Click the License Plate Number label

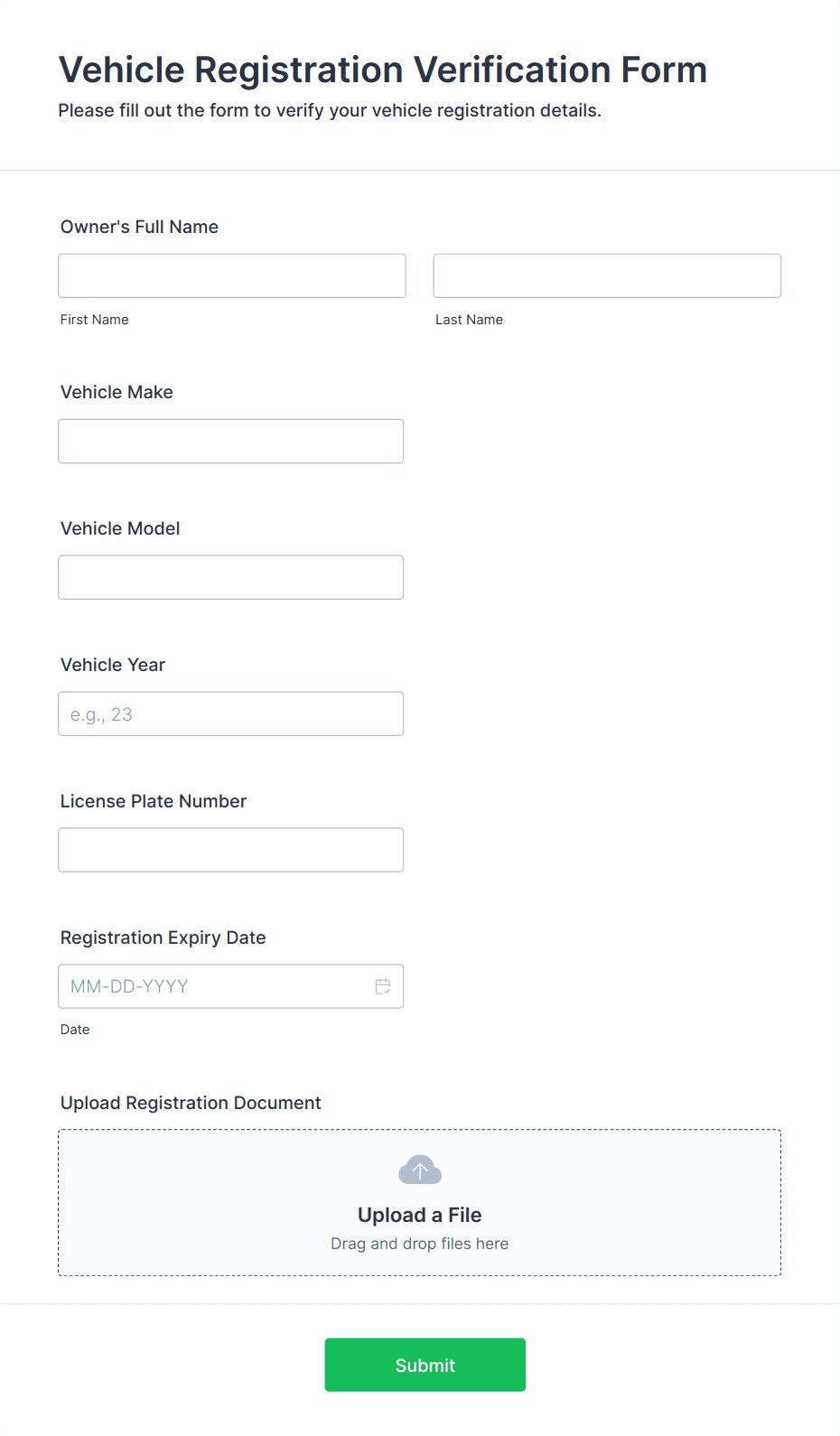(x=154, y=801)
